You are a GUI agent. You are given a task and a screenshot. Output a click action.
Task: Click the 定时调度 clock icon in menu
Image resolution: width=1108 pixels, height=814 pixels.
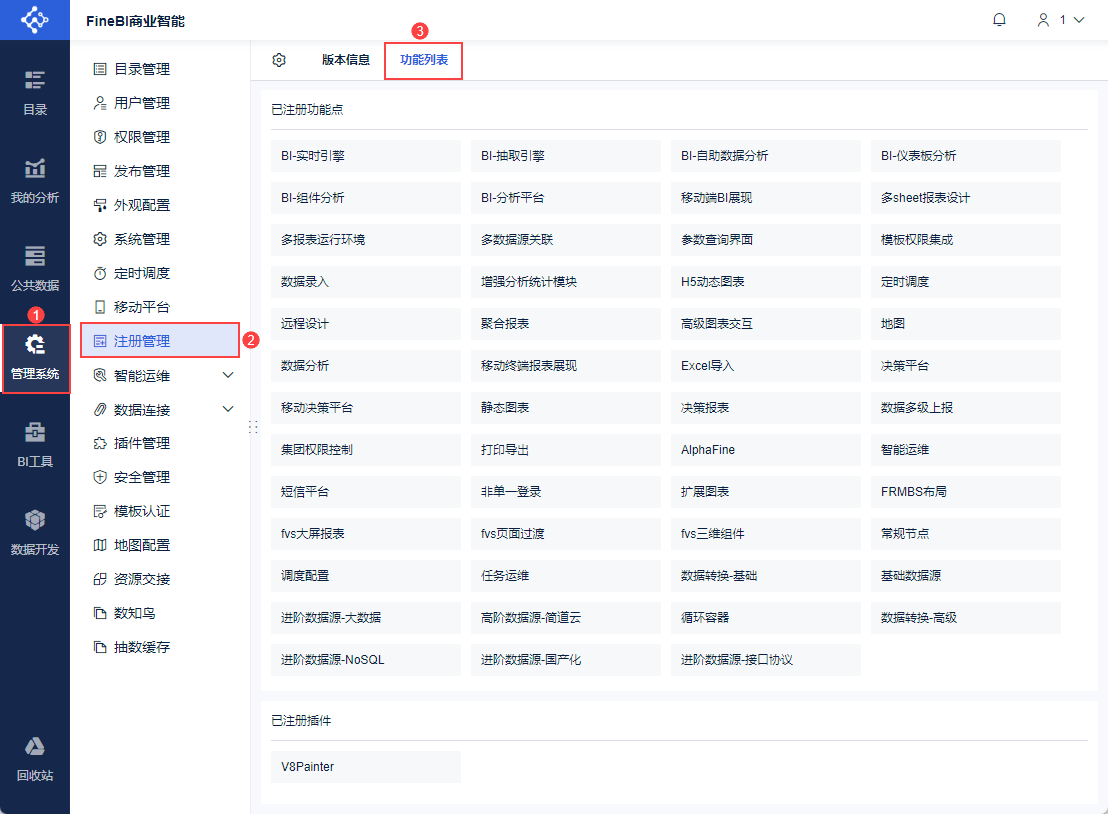[x=100, y=273]
